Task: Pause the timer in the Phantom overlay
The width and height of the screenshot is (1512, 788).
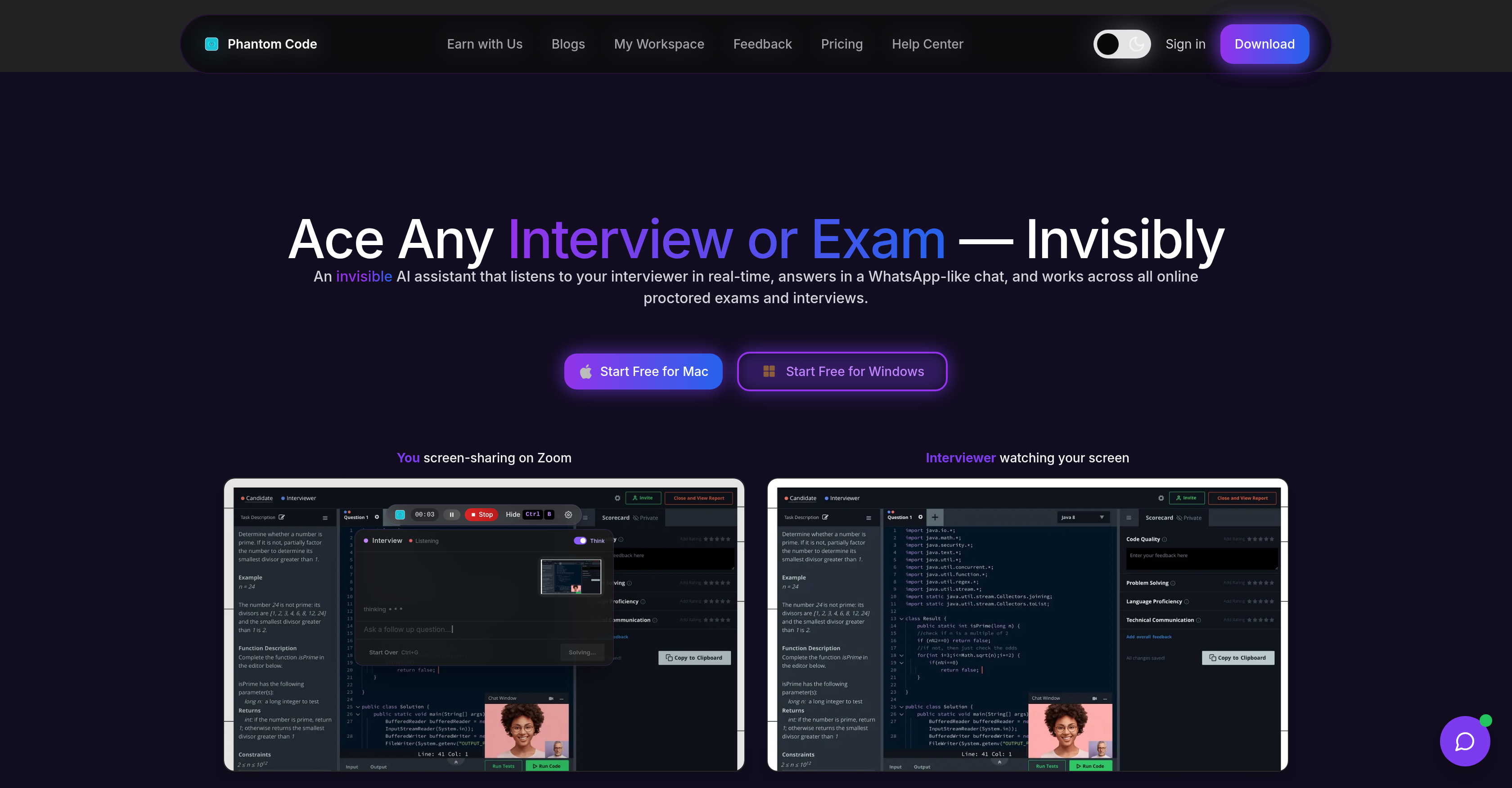Action: tap(451, 515)
